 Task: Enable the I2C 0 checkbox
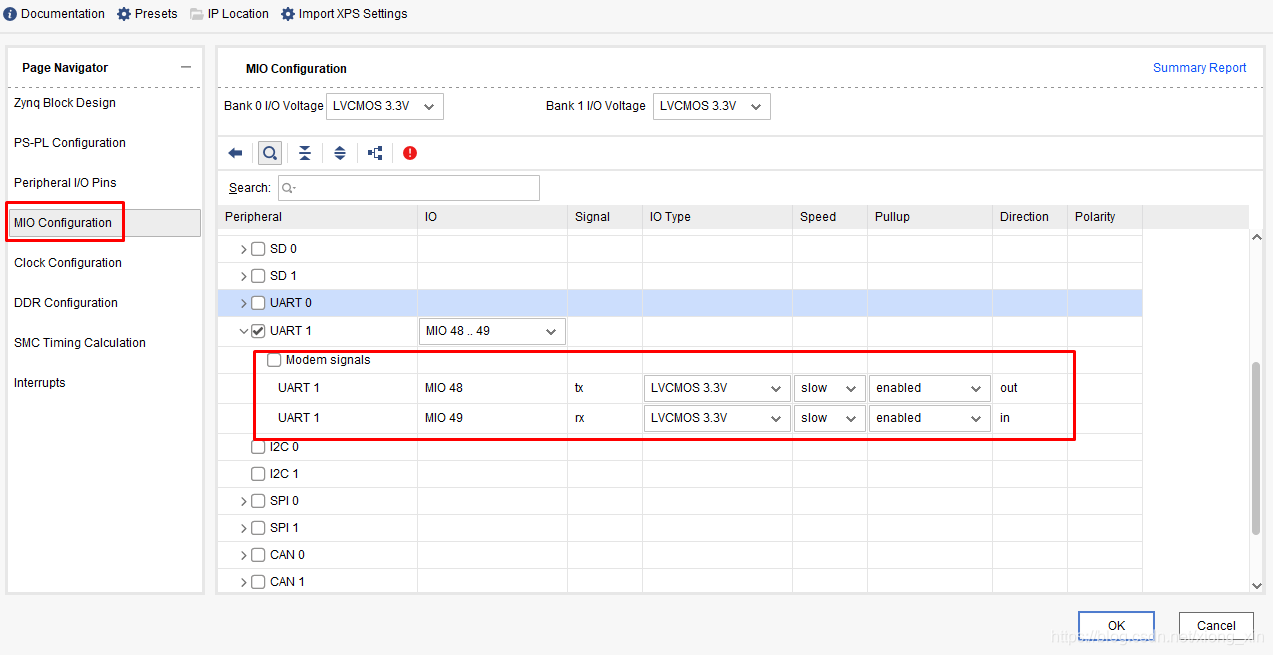258,447
